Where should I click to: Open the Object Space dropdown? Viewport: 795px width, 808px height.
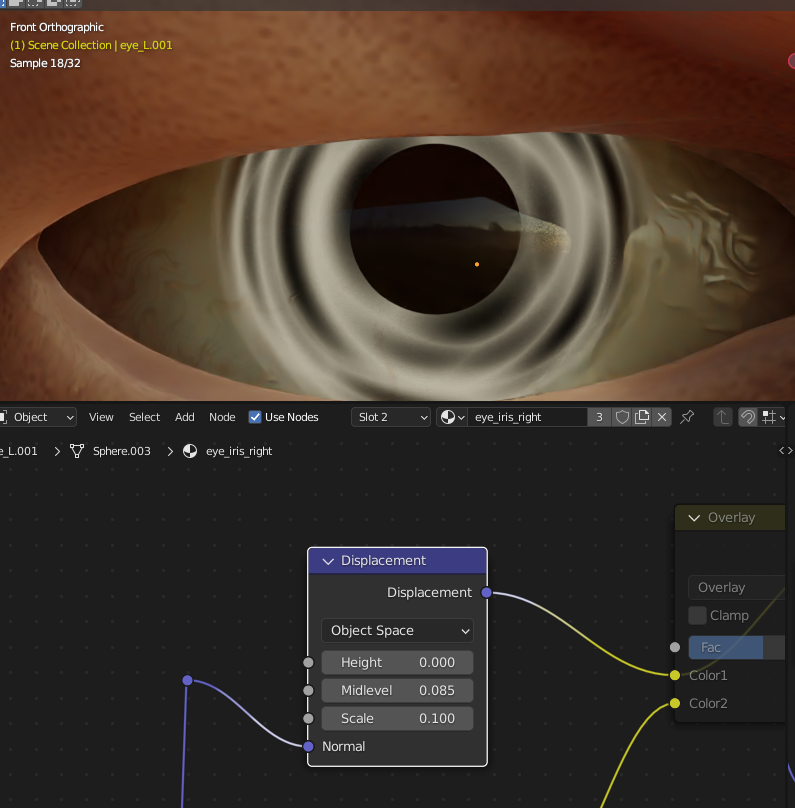(x=397, y=630)
